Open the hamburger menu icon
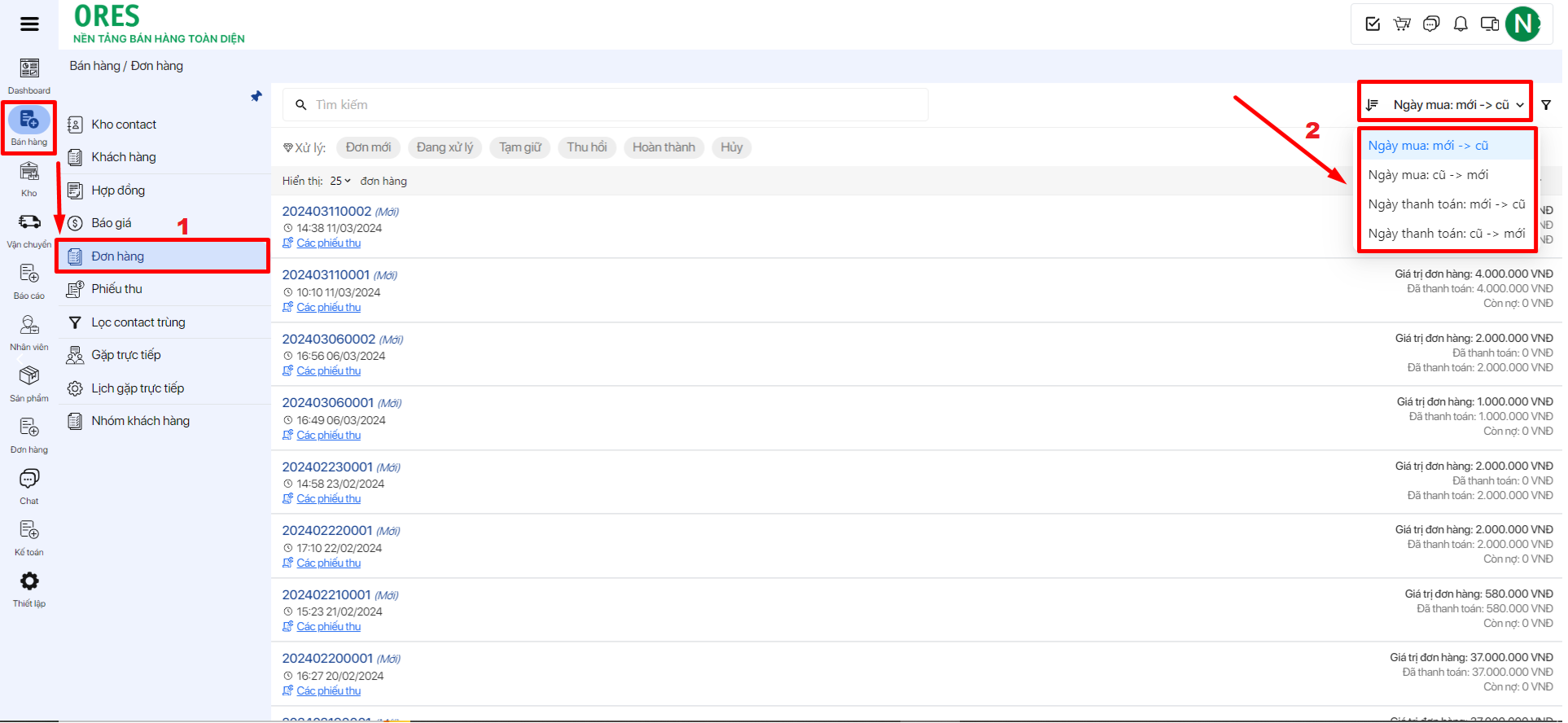Viewport: 1568px width, 723px height. (29, 24)
